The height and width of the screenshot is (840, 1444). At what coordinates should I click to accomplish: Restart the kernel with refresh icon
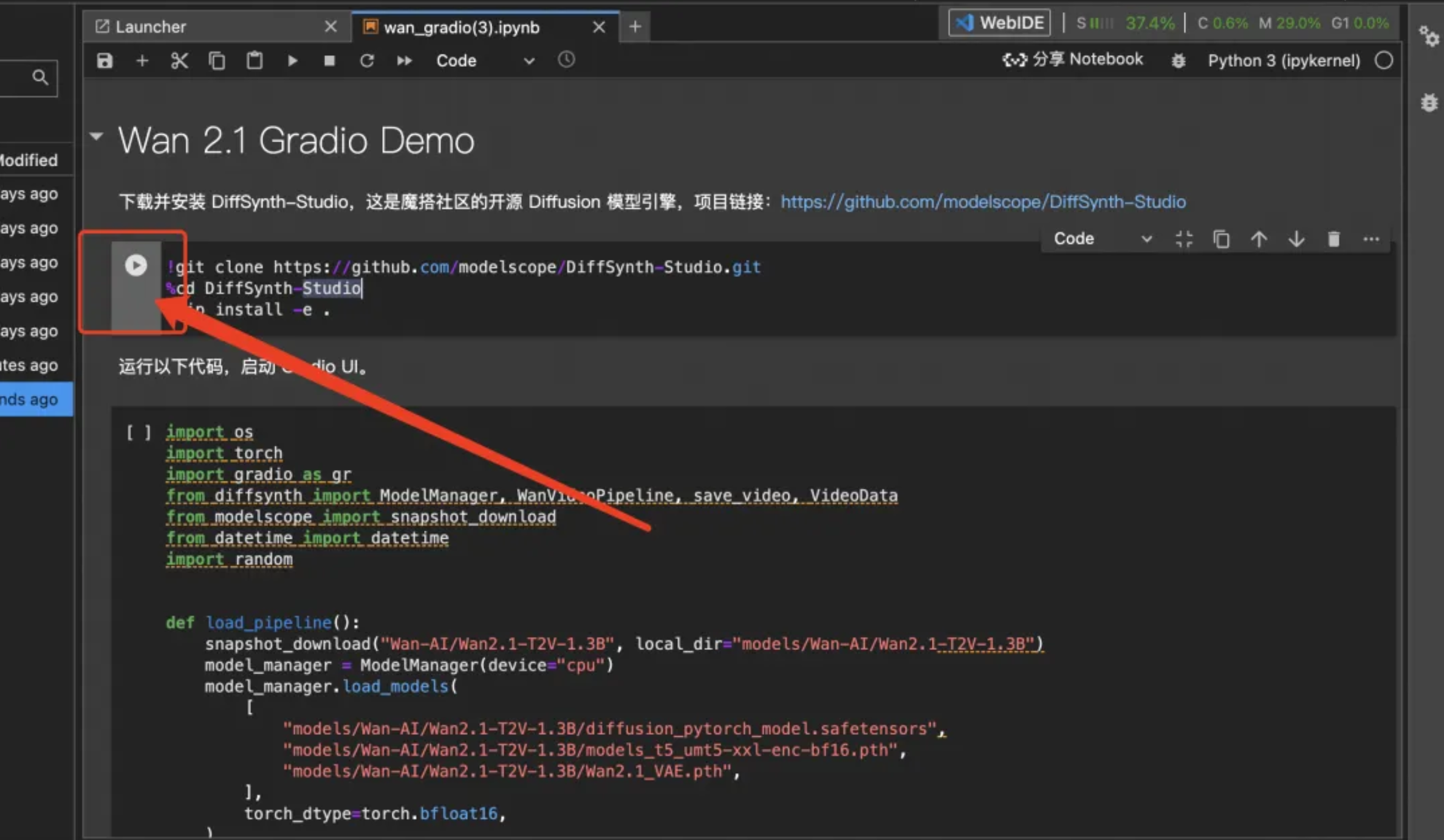tap(366, 61)
